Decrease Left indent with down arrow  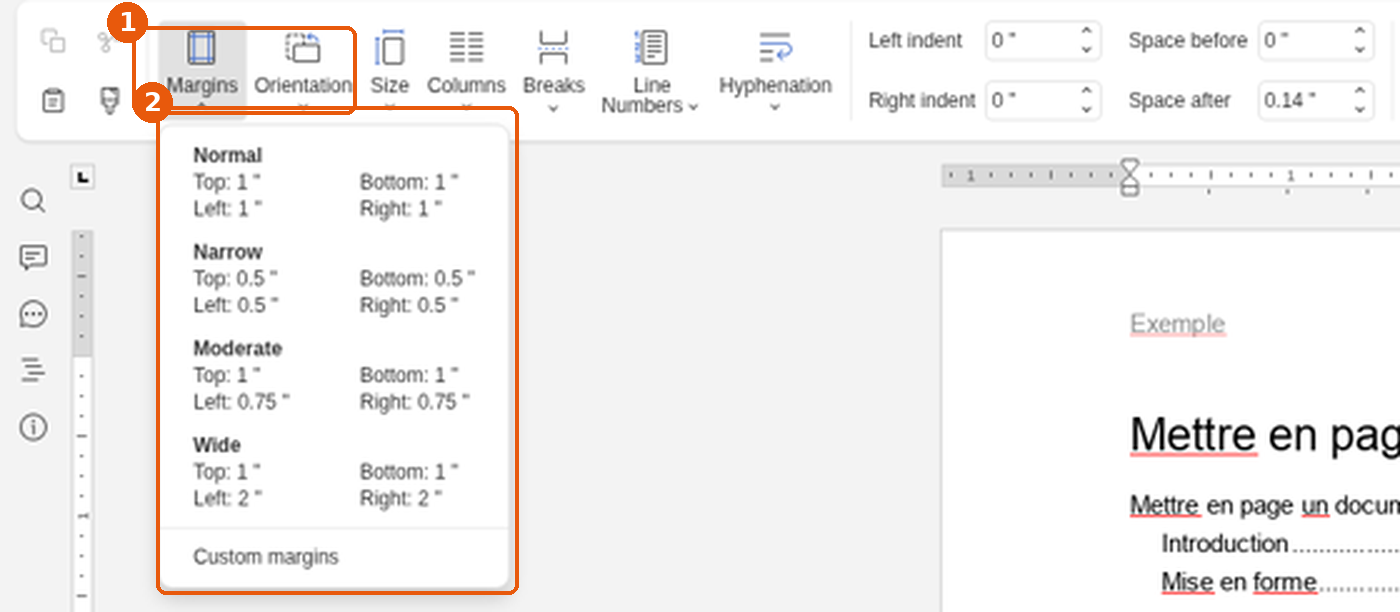point(1087,50)
